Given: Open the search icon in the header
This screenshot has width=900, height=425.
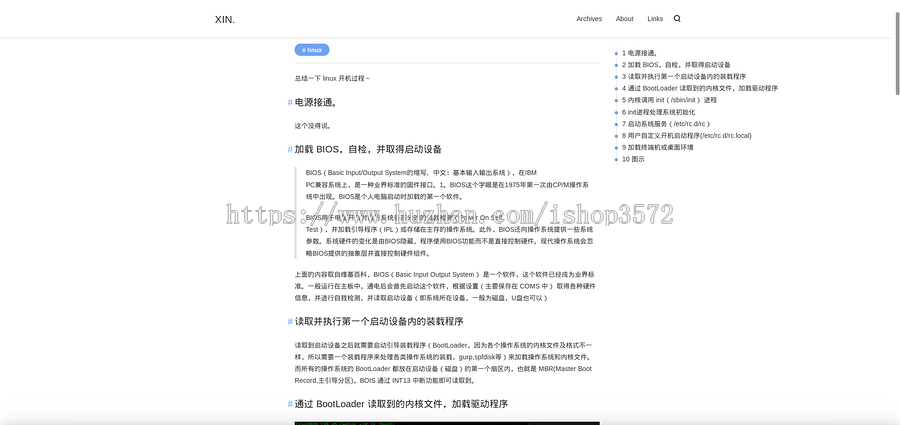Looking at the screenshot, I should click(677, 18).
